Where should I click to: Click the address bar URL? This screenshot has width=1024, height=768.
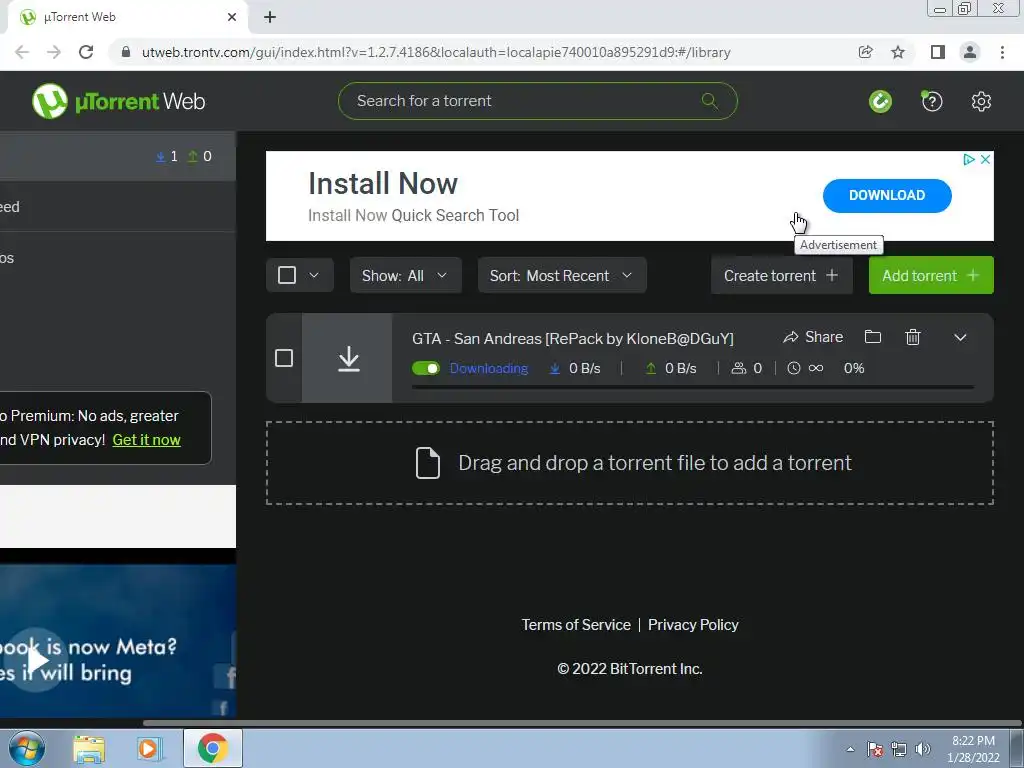[x=436, y=52]
